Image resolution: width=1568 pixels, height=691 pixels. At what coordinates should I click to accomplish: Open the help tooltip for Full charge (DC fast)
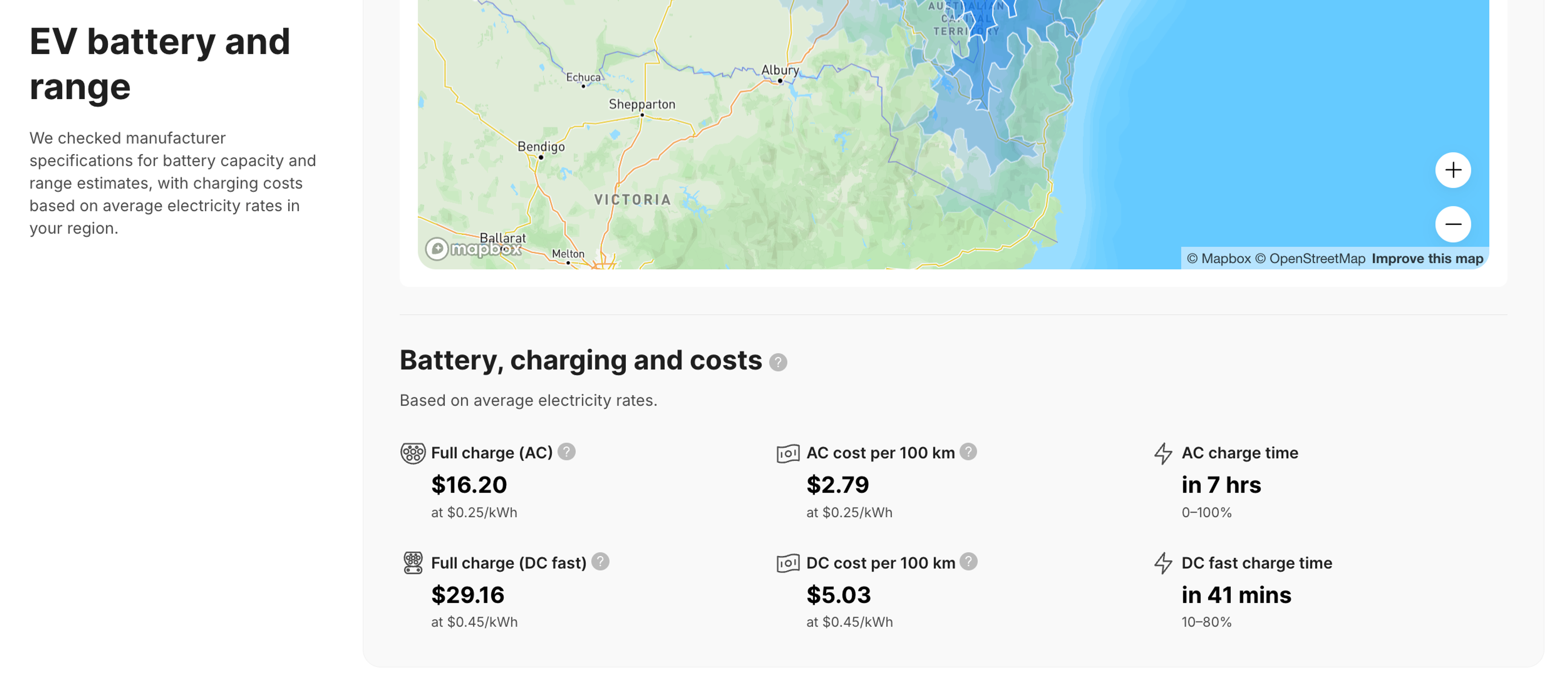pos(599,562)
